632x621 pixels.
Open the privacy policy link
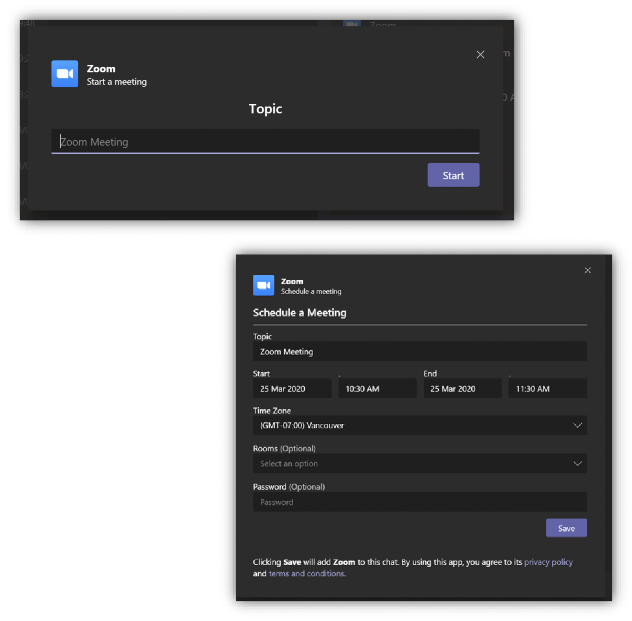548,562
